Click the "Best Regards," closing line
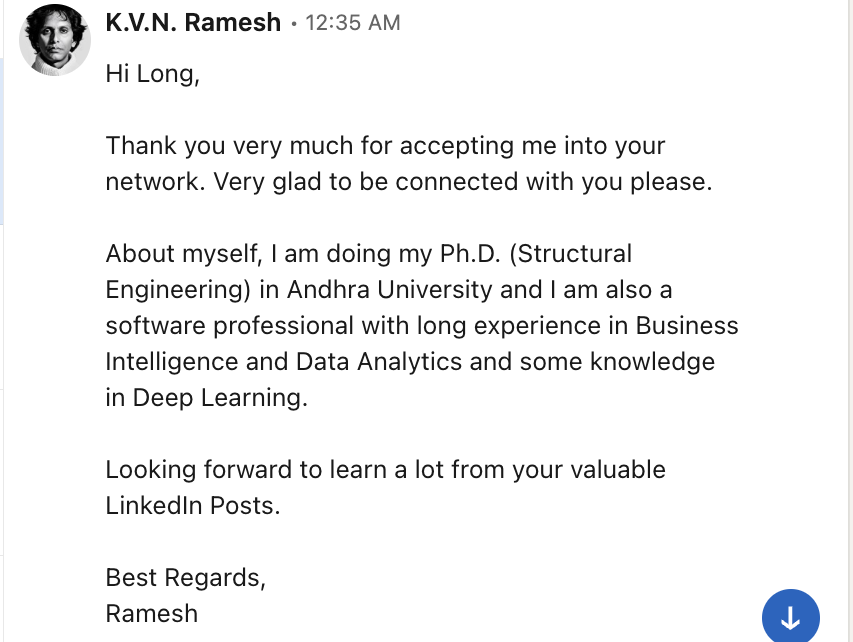 [186, 577]
